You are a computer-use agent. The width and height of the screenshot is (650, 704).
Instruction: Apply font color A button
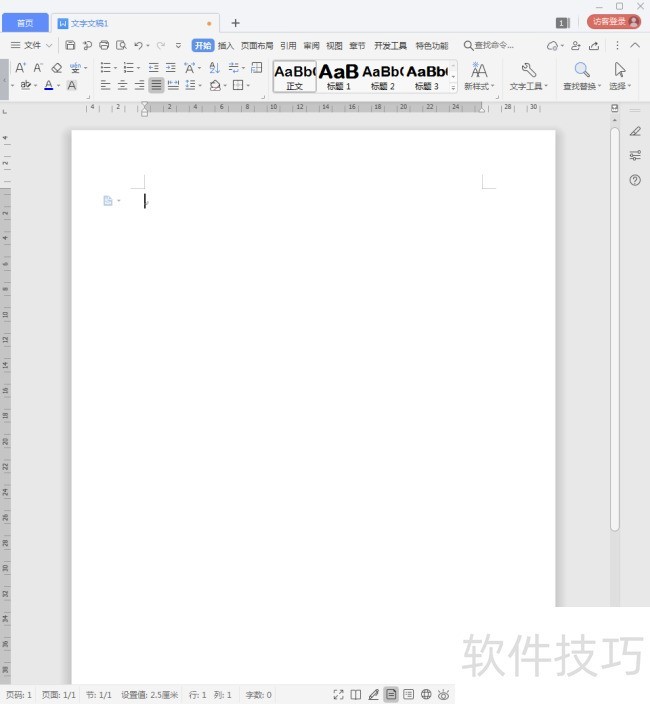point(49,85)
